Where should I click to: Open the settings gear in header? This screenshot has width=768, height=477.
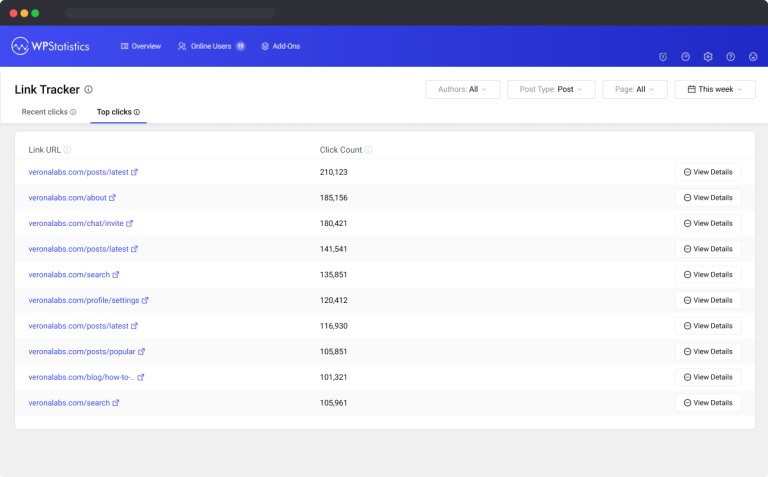coord(708,57)
